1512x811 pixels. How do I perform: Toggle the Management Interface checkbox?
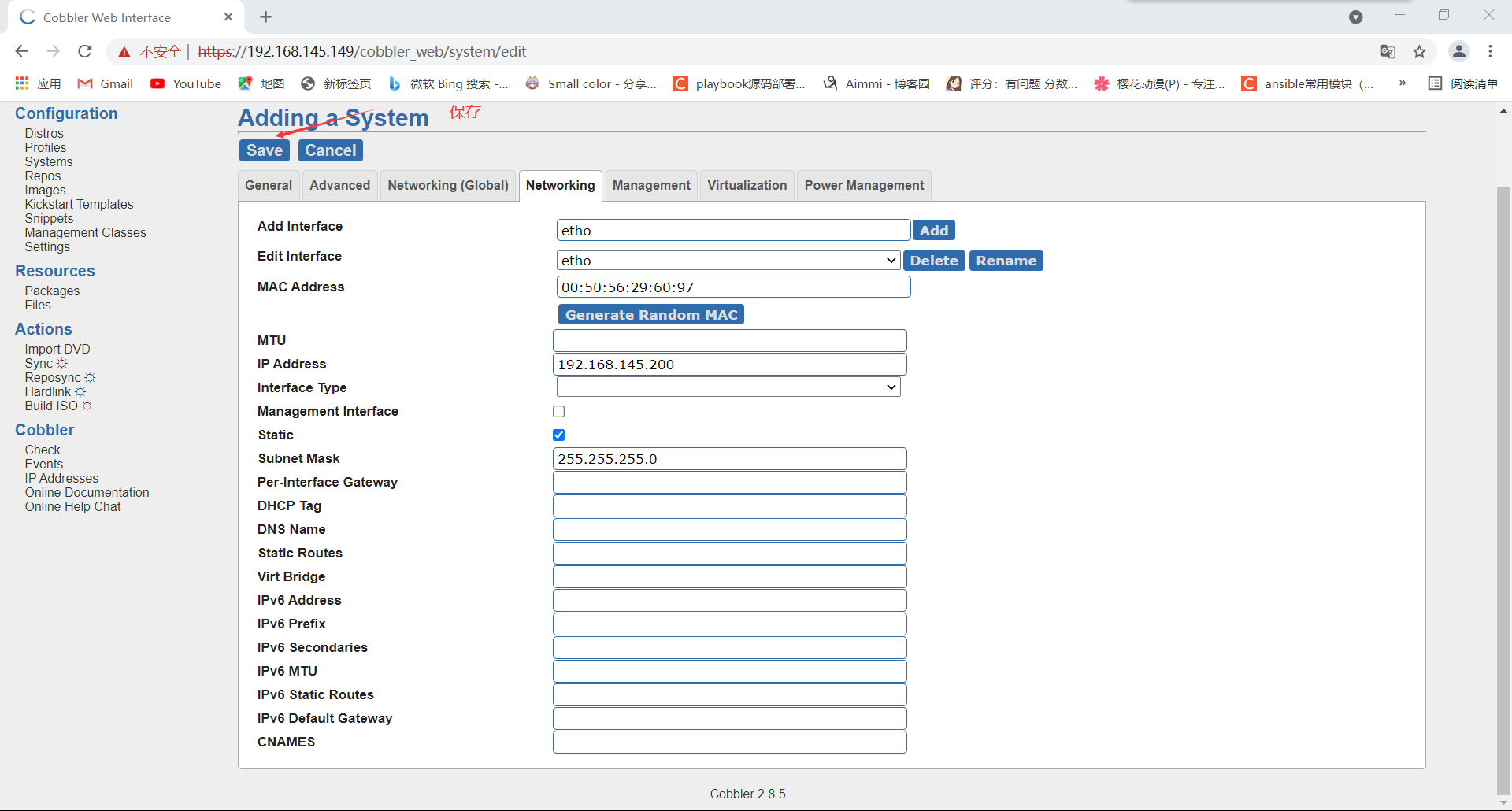[559, 411]
